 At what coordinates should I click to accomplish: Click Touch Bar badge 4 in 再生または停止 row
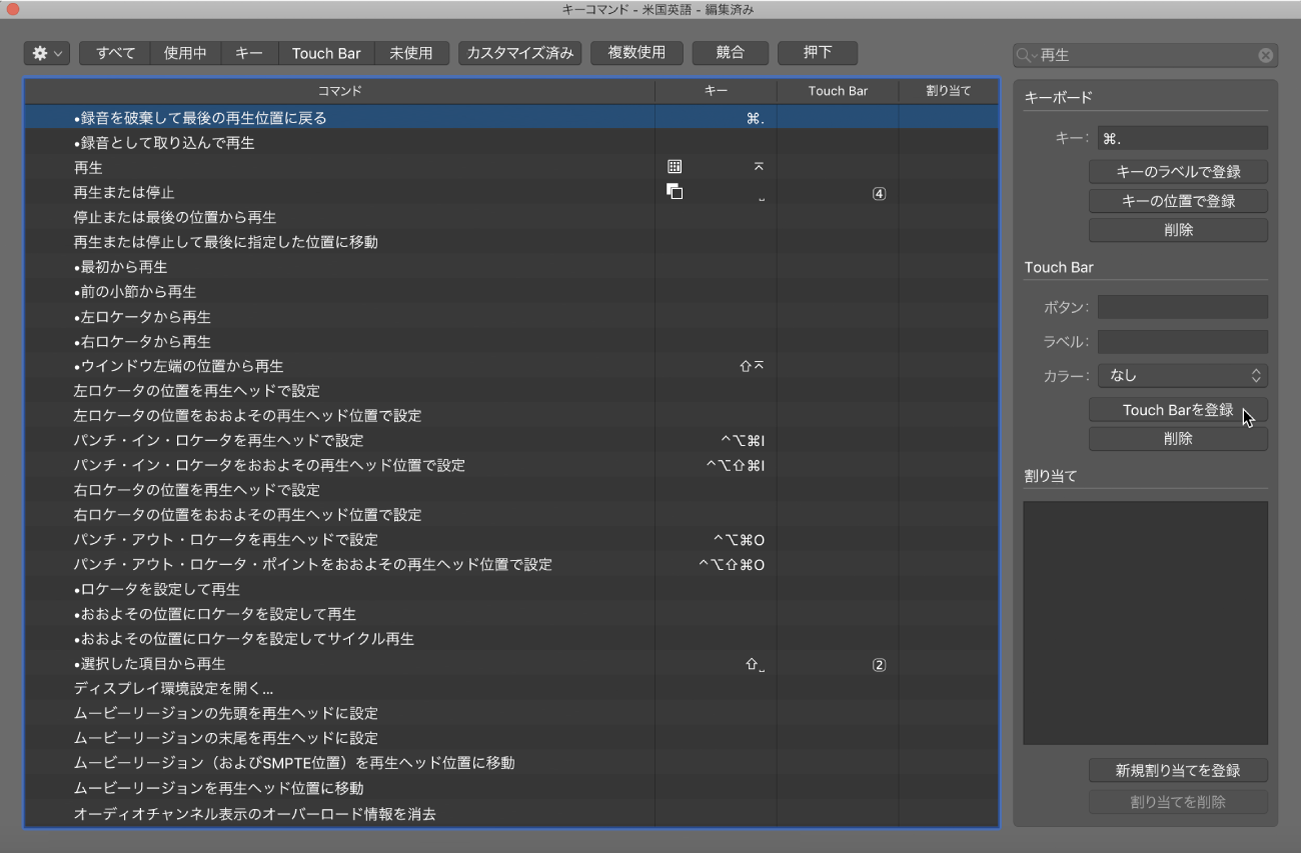coord(879,194)
